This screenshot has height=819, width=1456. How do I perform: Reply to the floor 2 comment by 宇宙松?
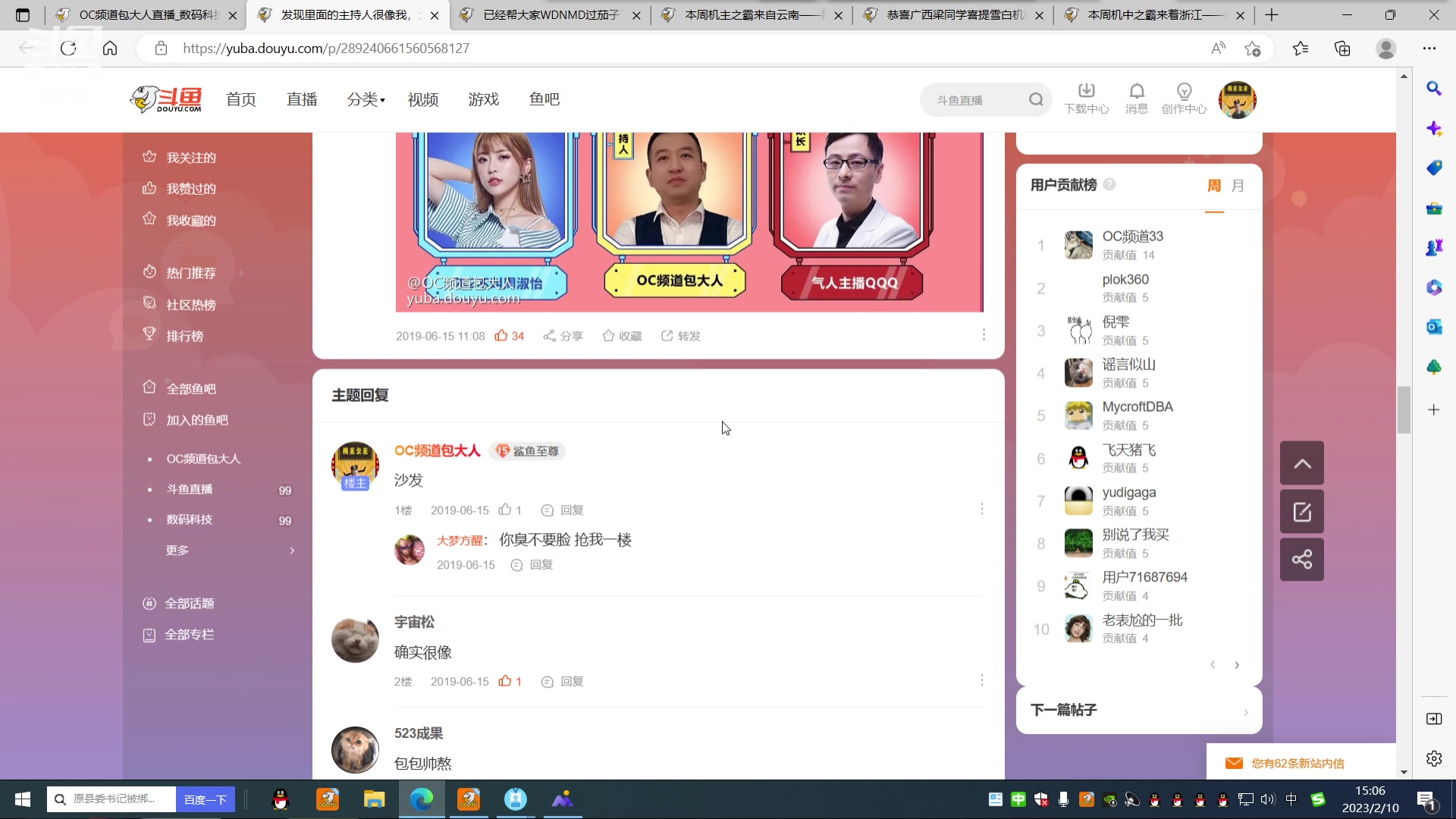(562, 682)
